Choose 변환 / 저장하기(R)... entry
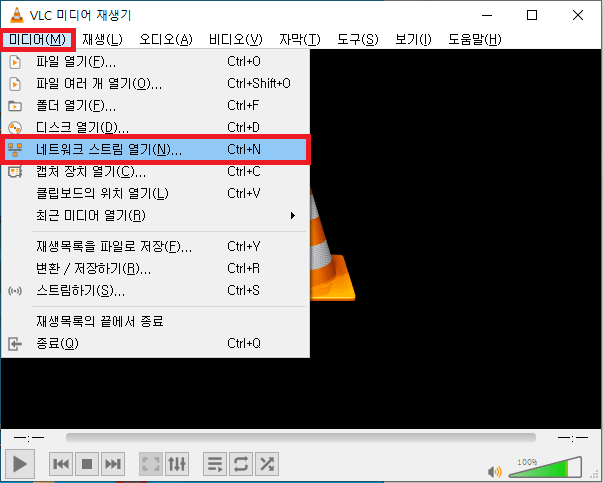The height and width of the screenshot is (483, 603). click(155, 268)
